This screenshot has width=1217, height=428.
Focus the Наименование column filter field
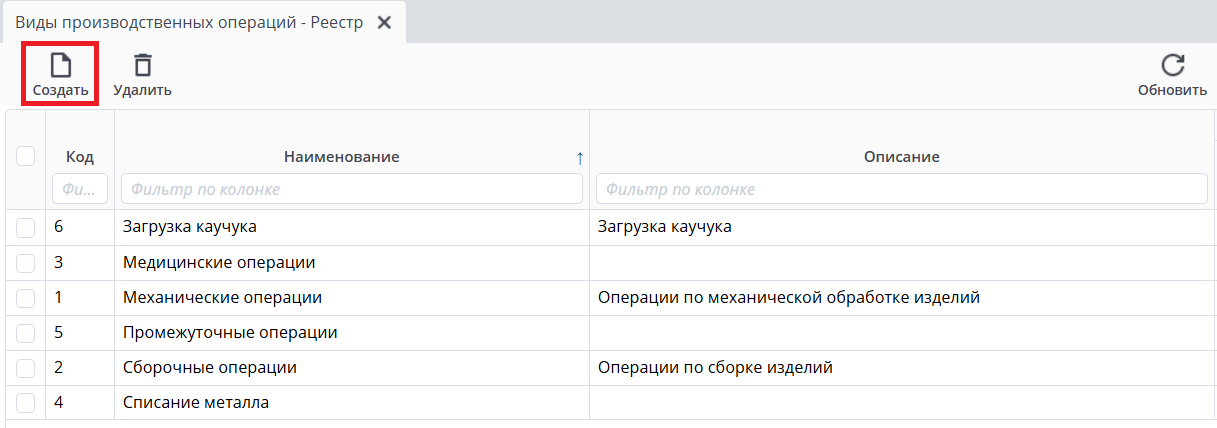(x=351, y=189)
